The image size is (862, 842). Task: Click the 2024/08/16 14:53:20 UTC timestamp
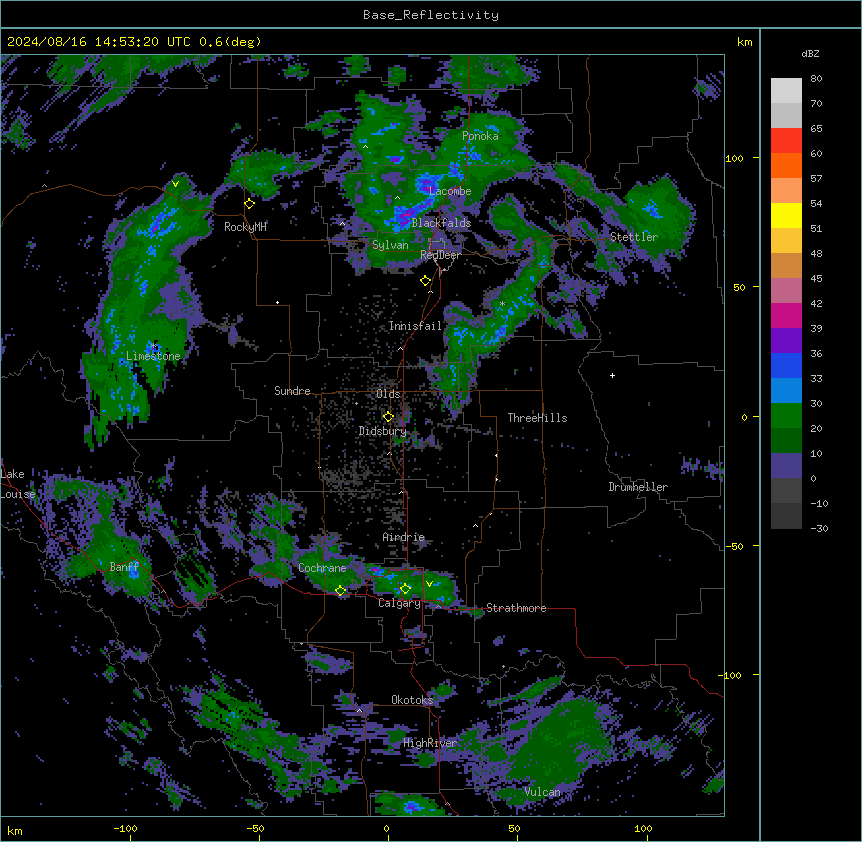[98, 42]
